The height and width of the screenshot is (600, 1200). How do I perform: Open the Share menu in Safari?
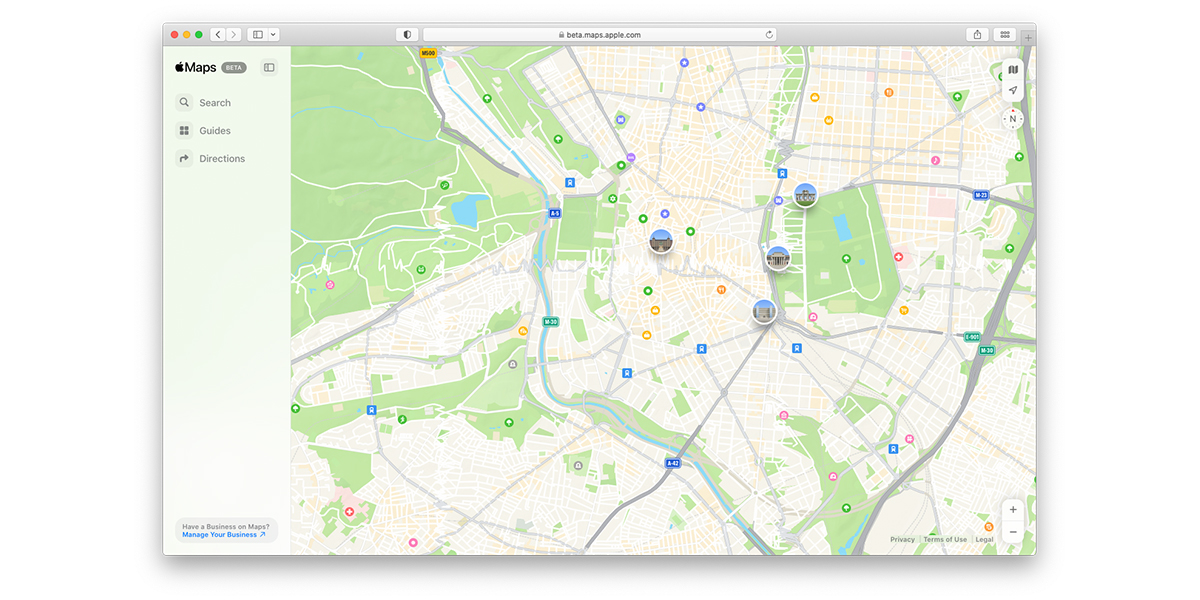click(x=976, y=33)
